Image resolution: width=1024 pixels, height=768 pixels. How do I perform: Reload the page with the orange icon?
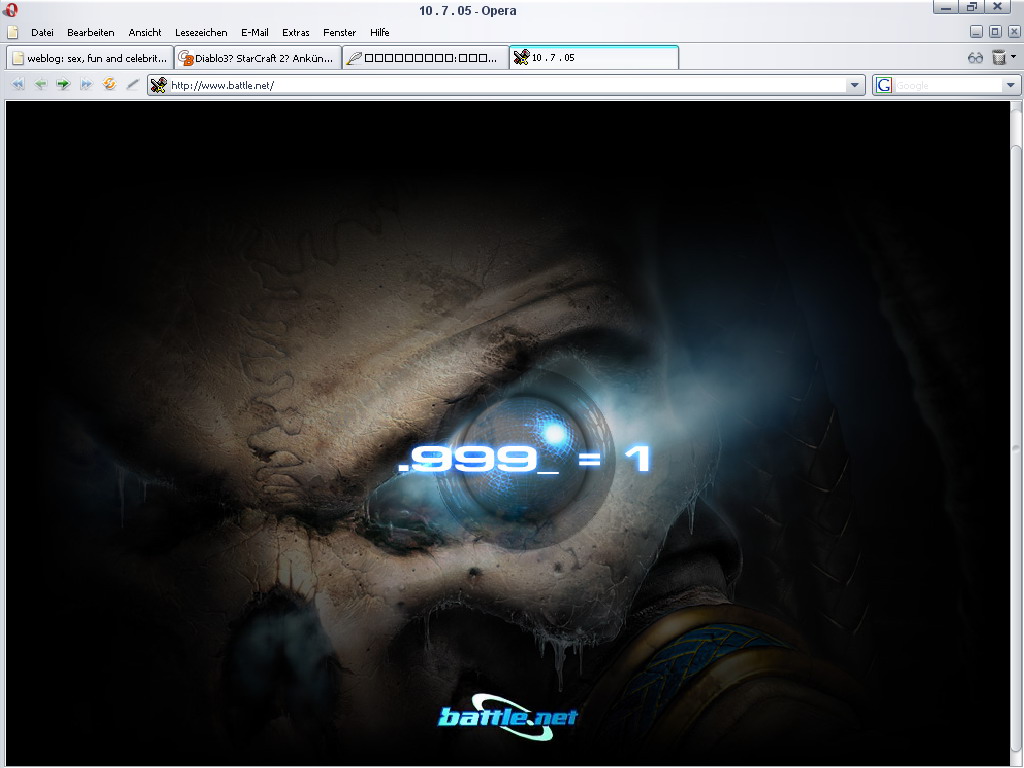[x=109, y=84]
